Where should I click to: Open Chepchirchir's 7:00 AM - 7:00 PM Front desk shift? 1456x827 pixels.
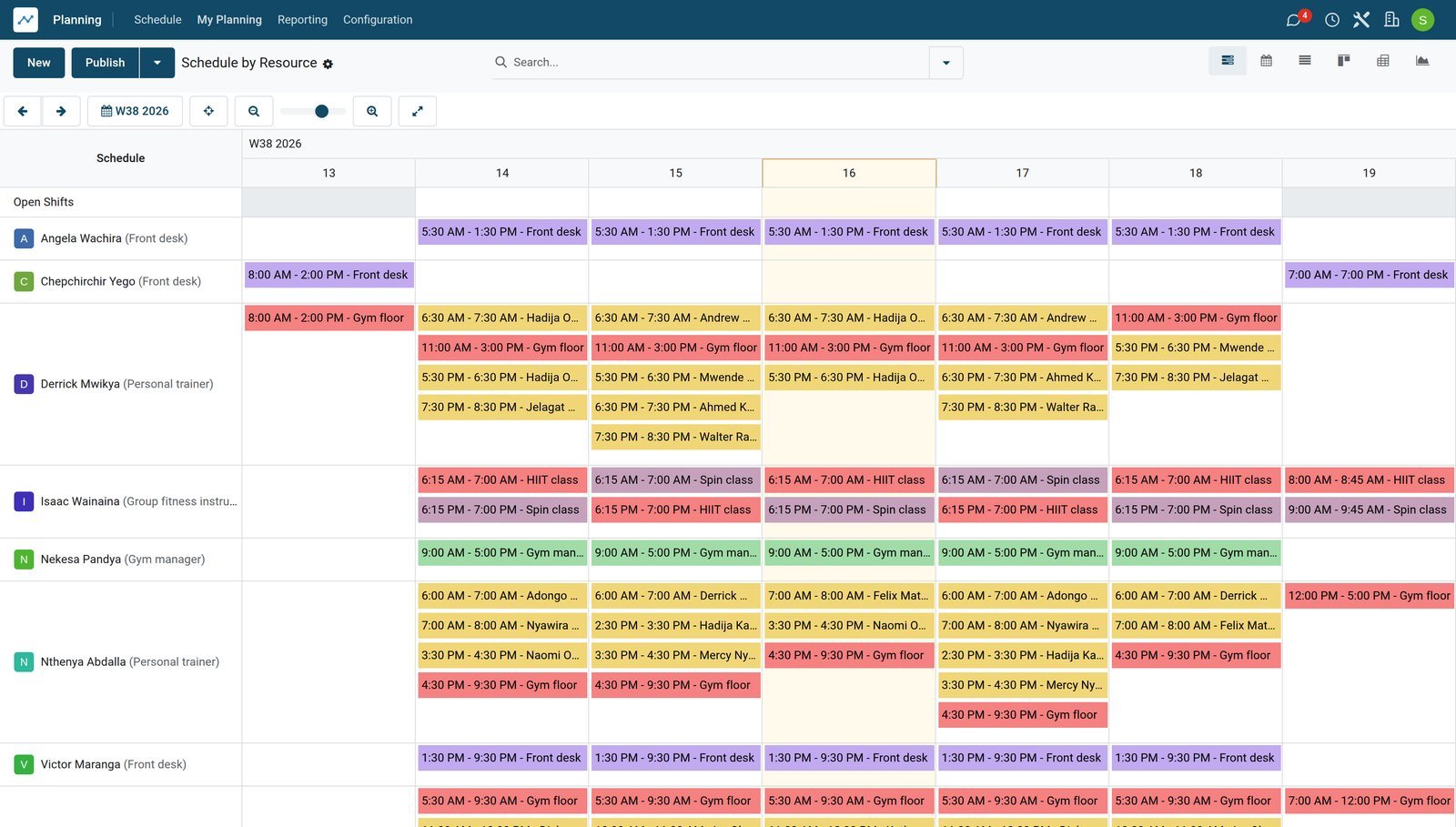click(x=1369, y=275)
